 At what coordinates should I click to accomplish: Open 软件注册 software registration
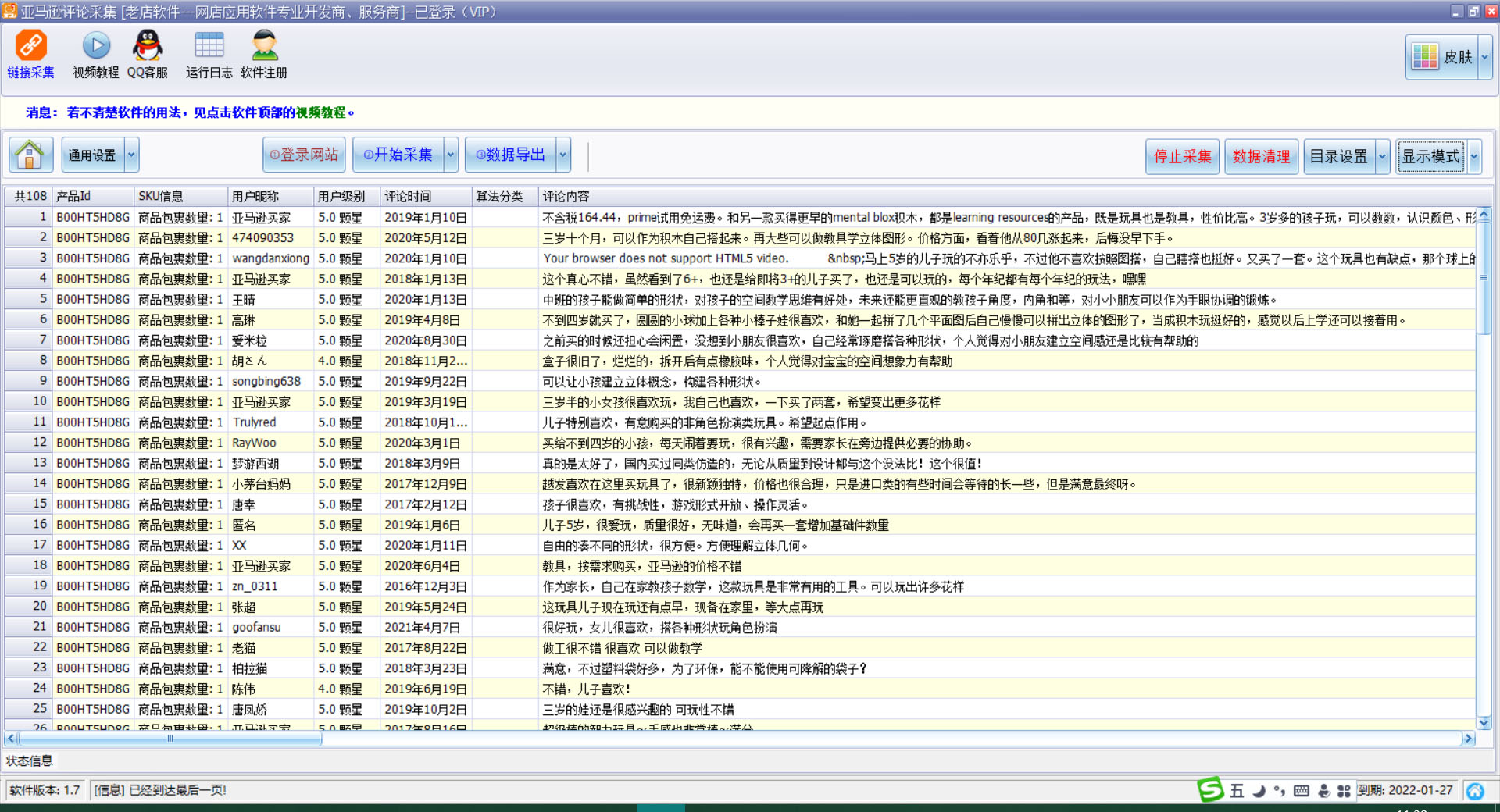point(264,55)
